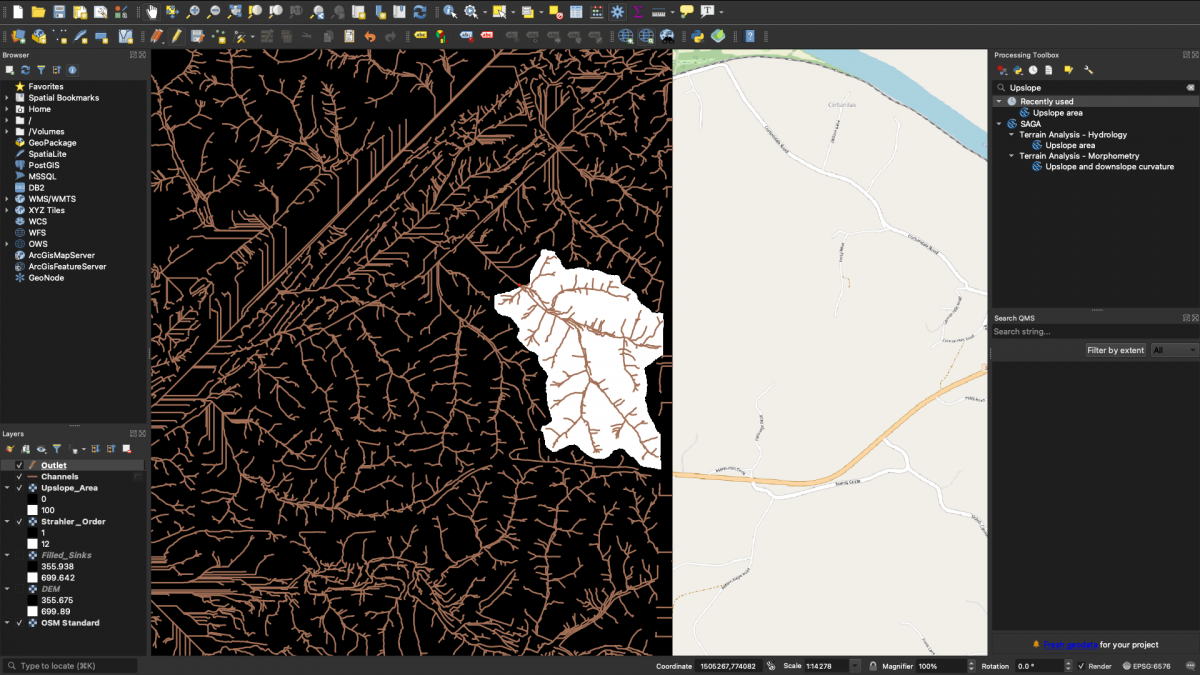
Task: Save the project with the floppy disk icon
Action: 59,12
